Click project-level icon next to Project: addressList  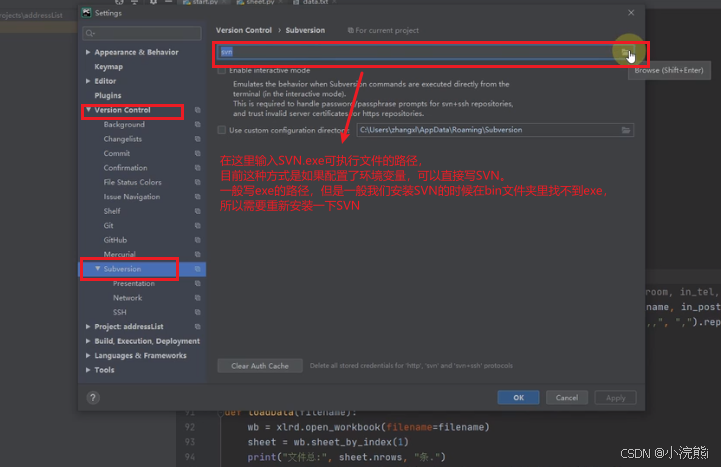click(x=198, y=326)
